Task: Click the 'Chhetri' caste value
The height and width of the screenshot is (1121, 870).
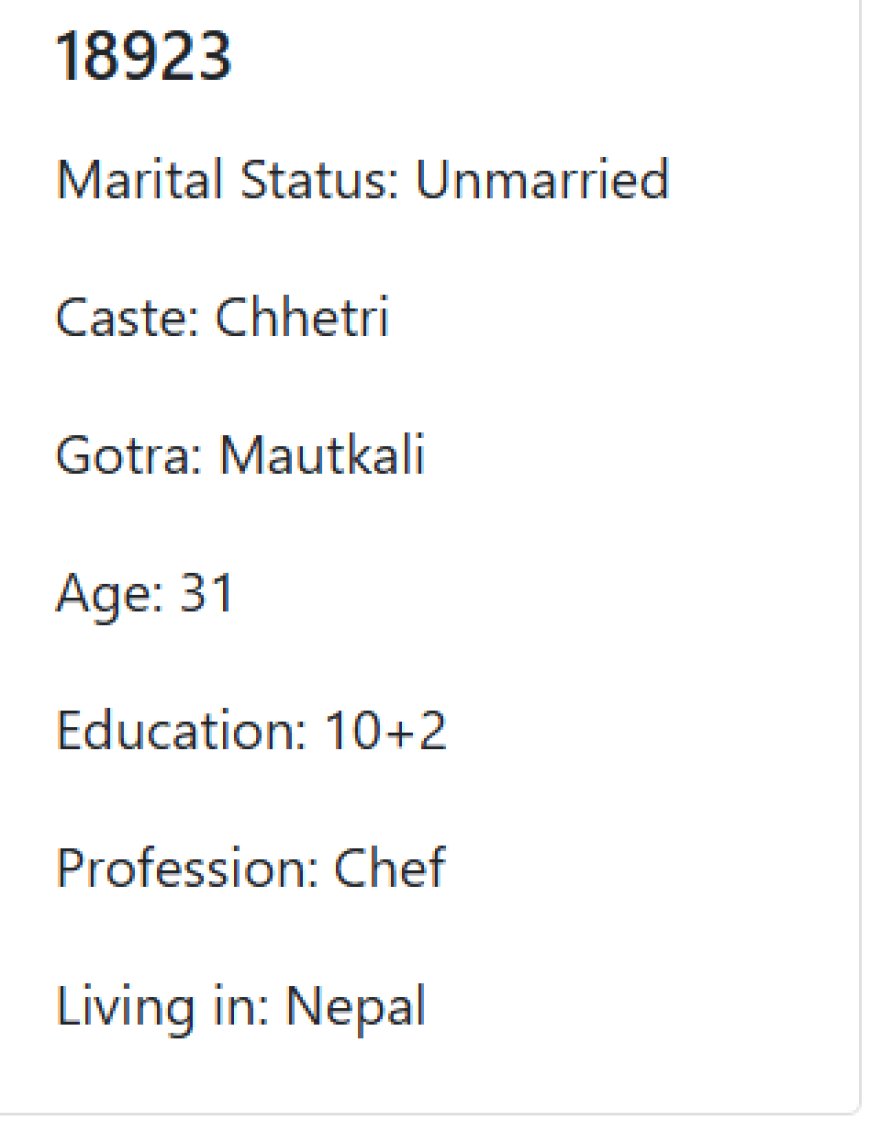Action: (302, 317)
